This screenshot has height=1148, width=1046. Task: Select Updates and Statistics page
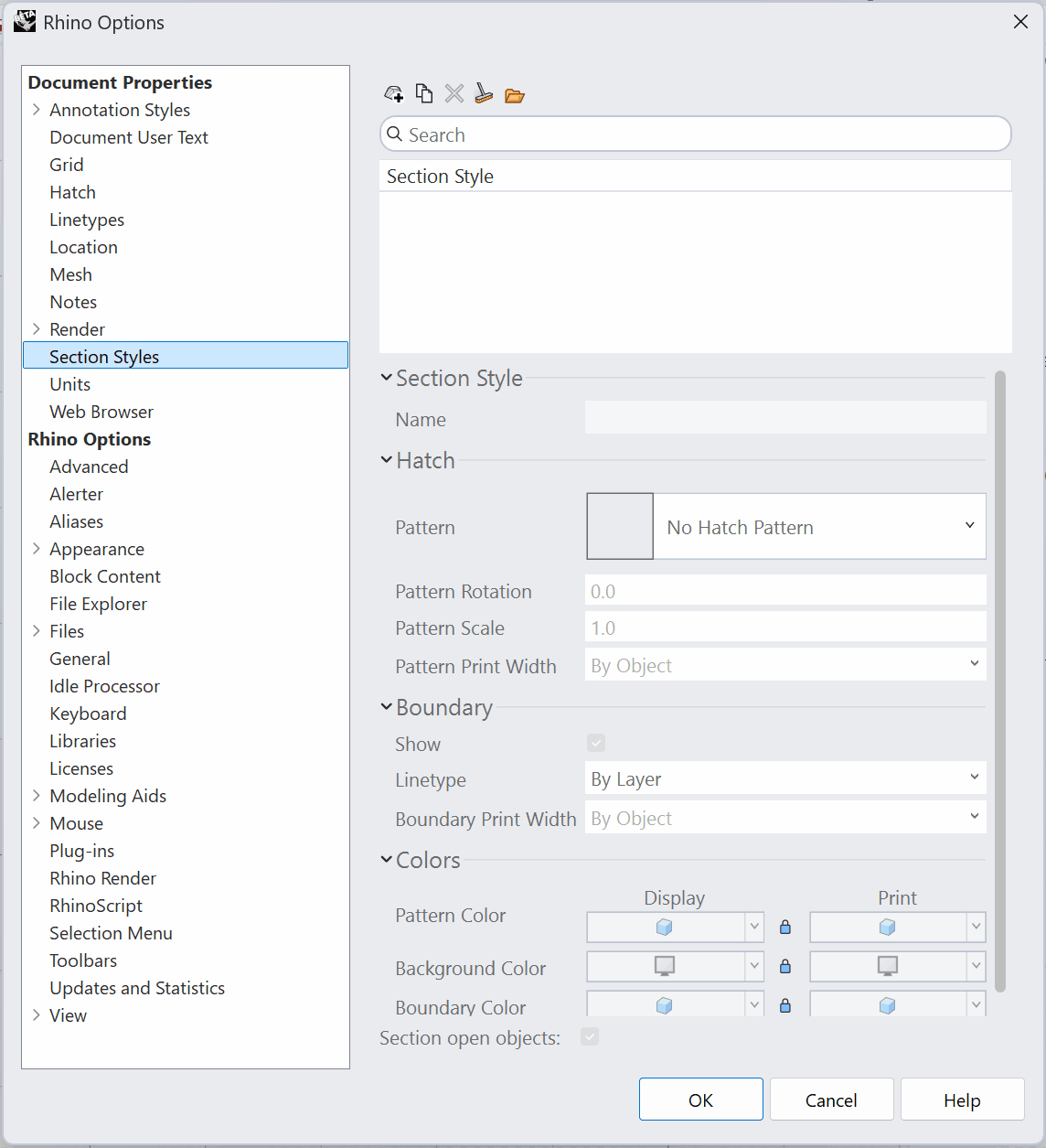(137, 988)
